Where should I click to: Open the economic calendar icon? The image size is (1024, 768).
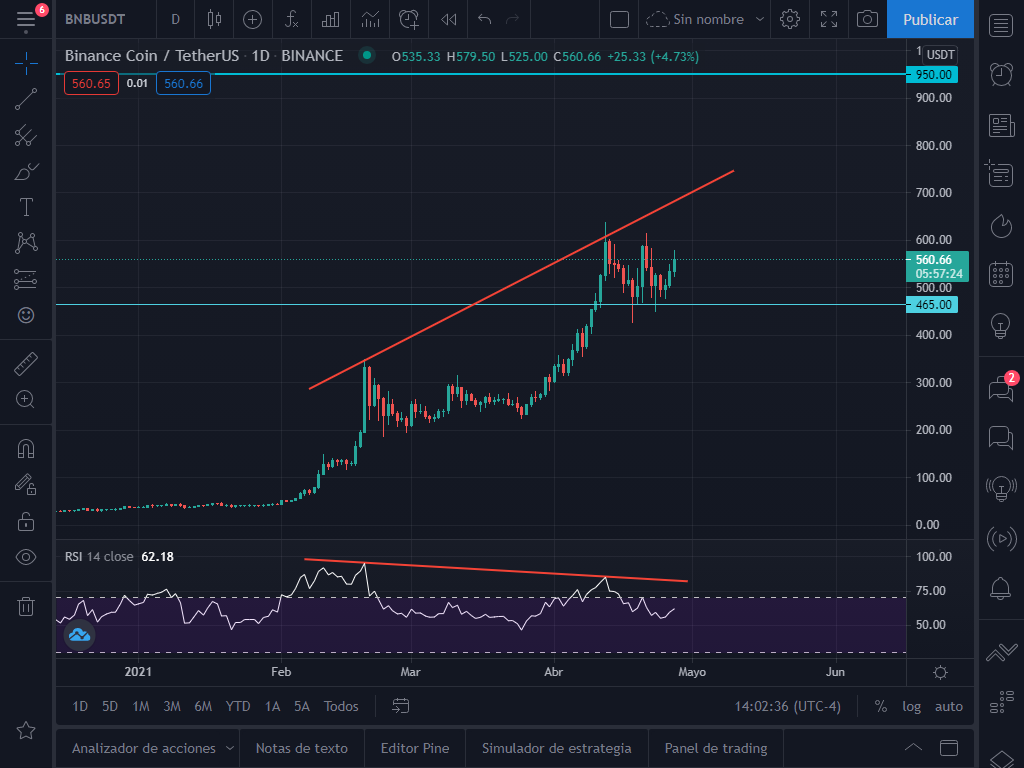(x=1000, y=274)
